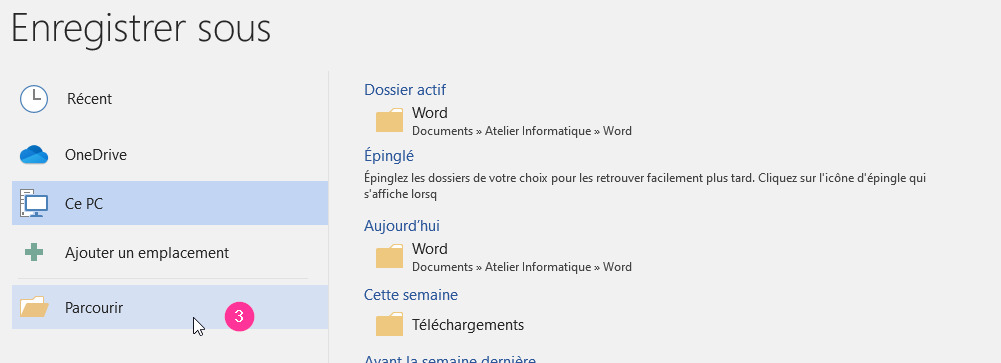Click the Épinglé section heading
Image resolution: width=1001 pixels, height=363 pixels.
click(389, 156)
